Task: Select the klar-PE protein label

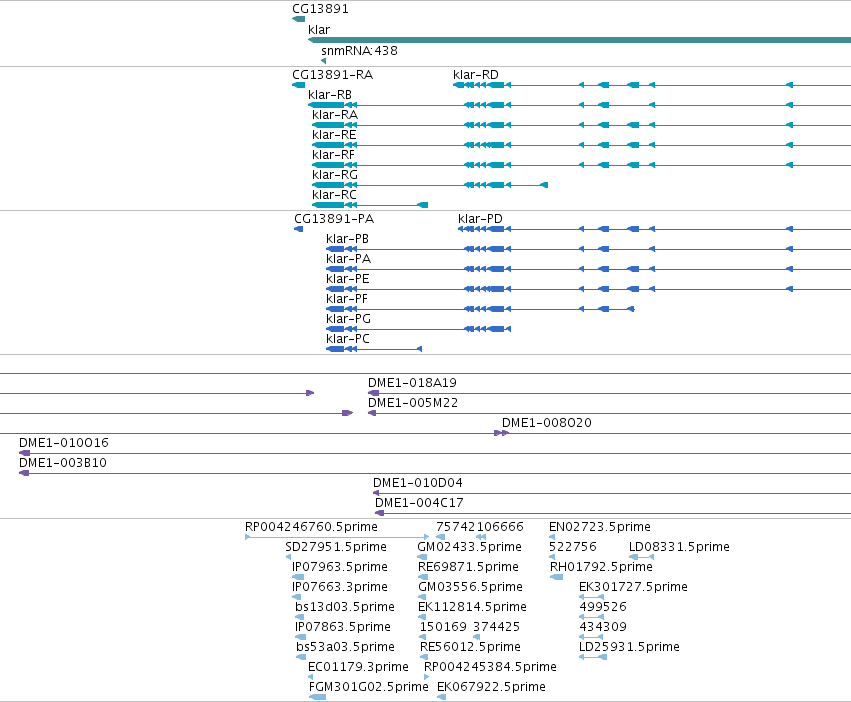Action: [348, 279]
